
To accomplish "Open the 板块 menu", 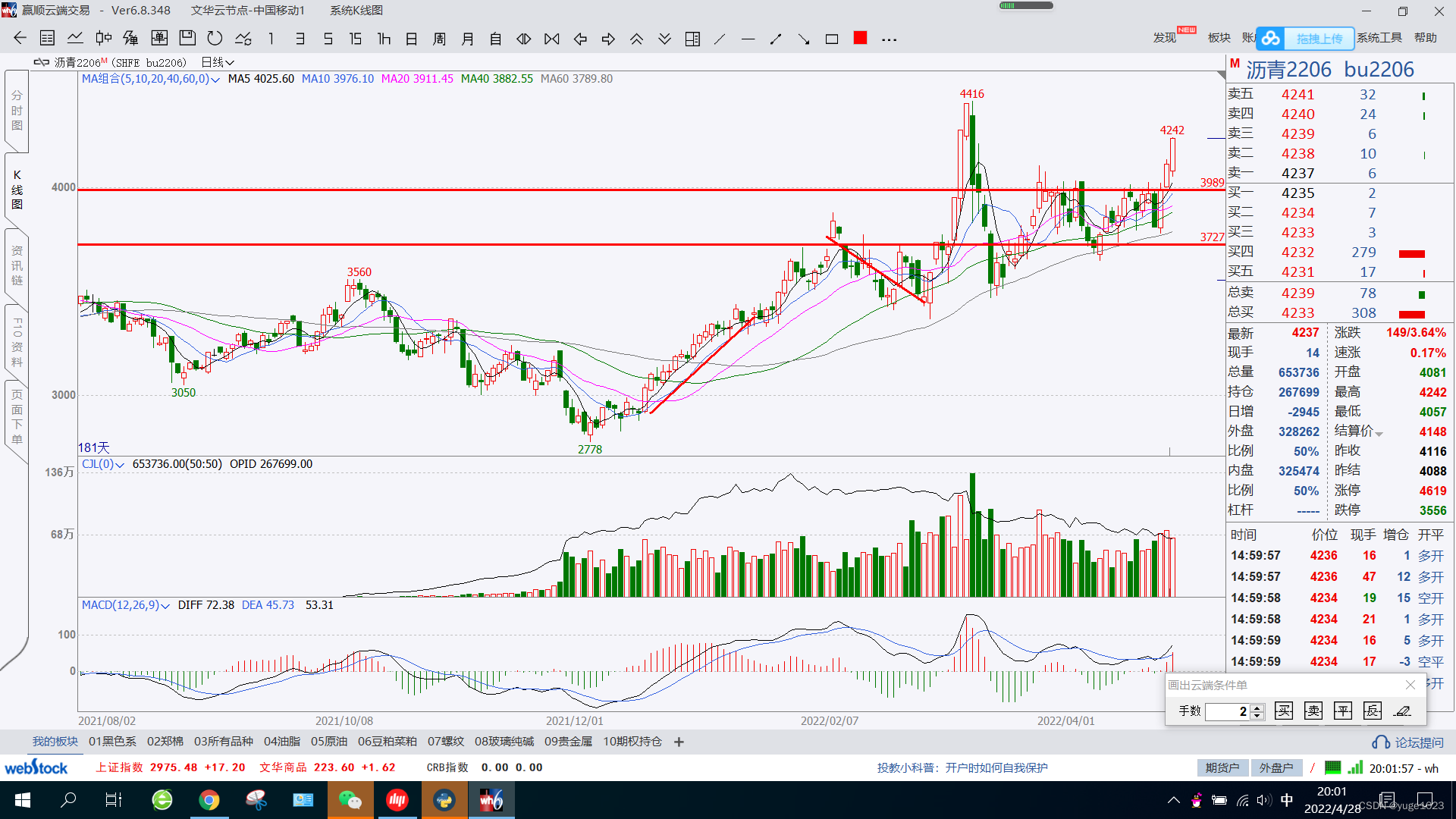I will point(1219,38).
